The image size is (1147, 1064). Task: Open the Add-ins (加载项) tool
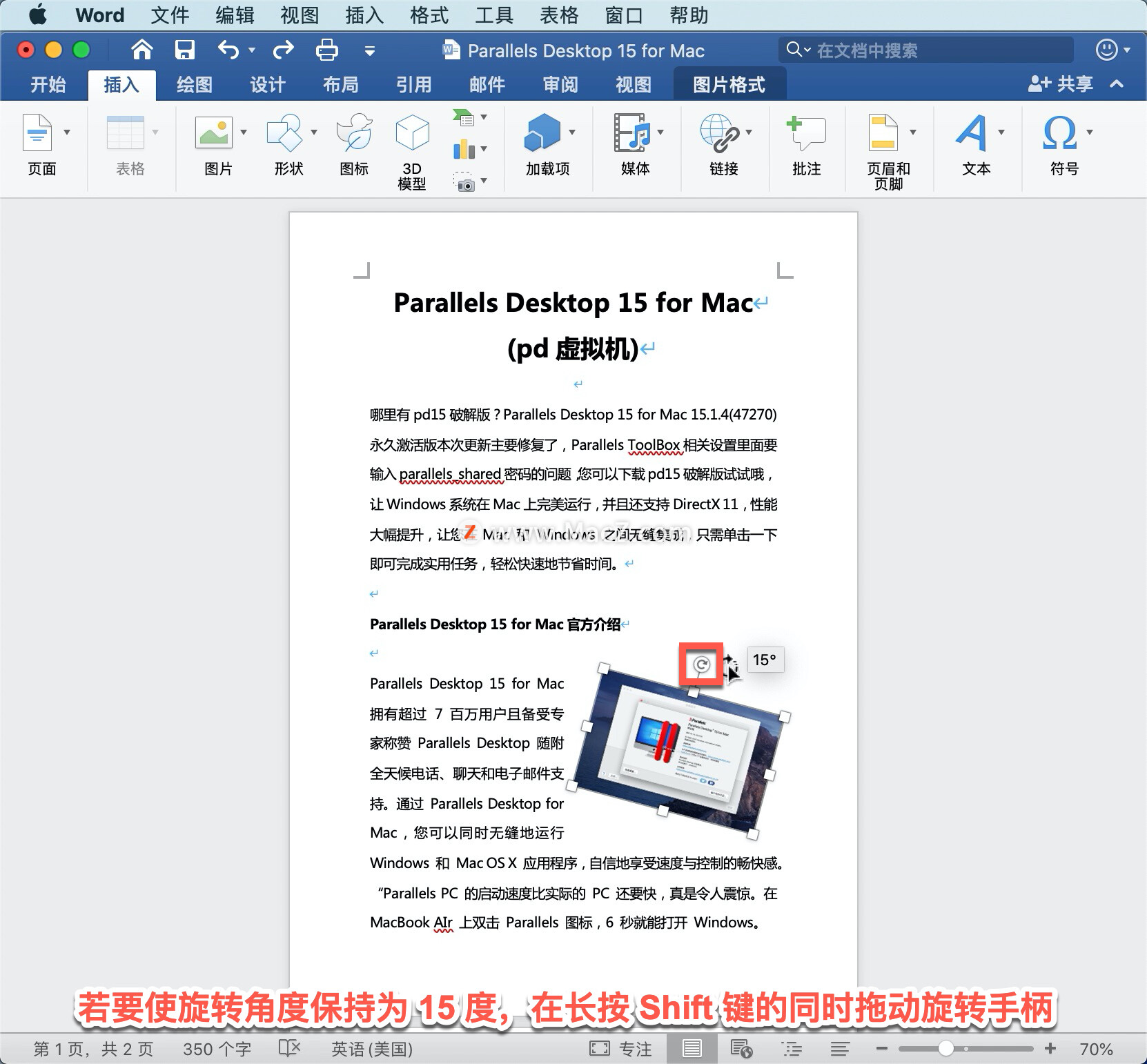point(542,132)
